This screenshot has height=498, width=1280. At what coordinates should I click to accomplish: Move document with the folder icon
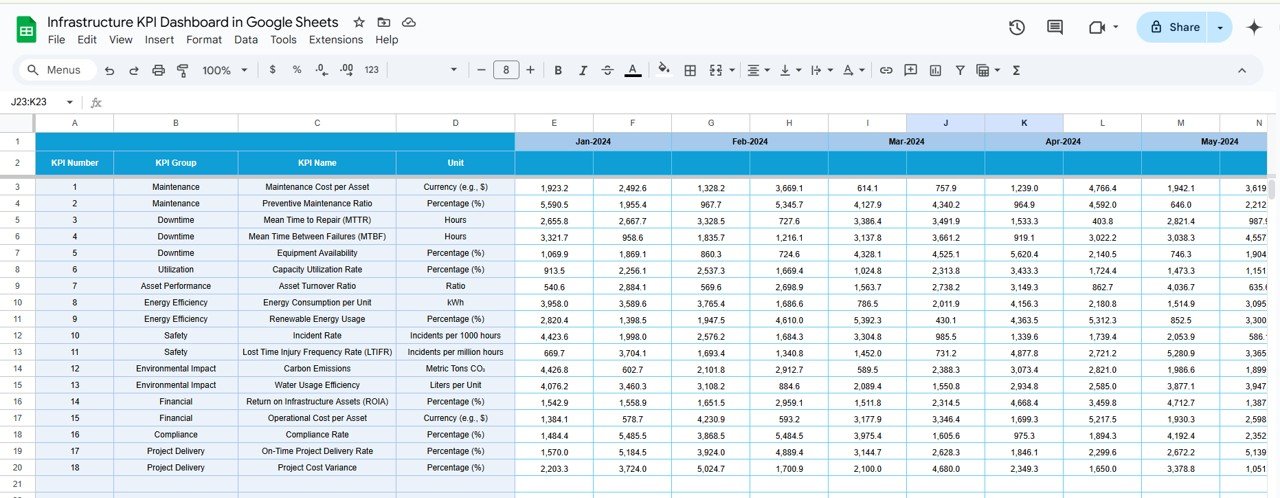coord(384,22)
